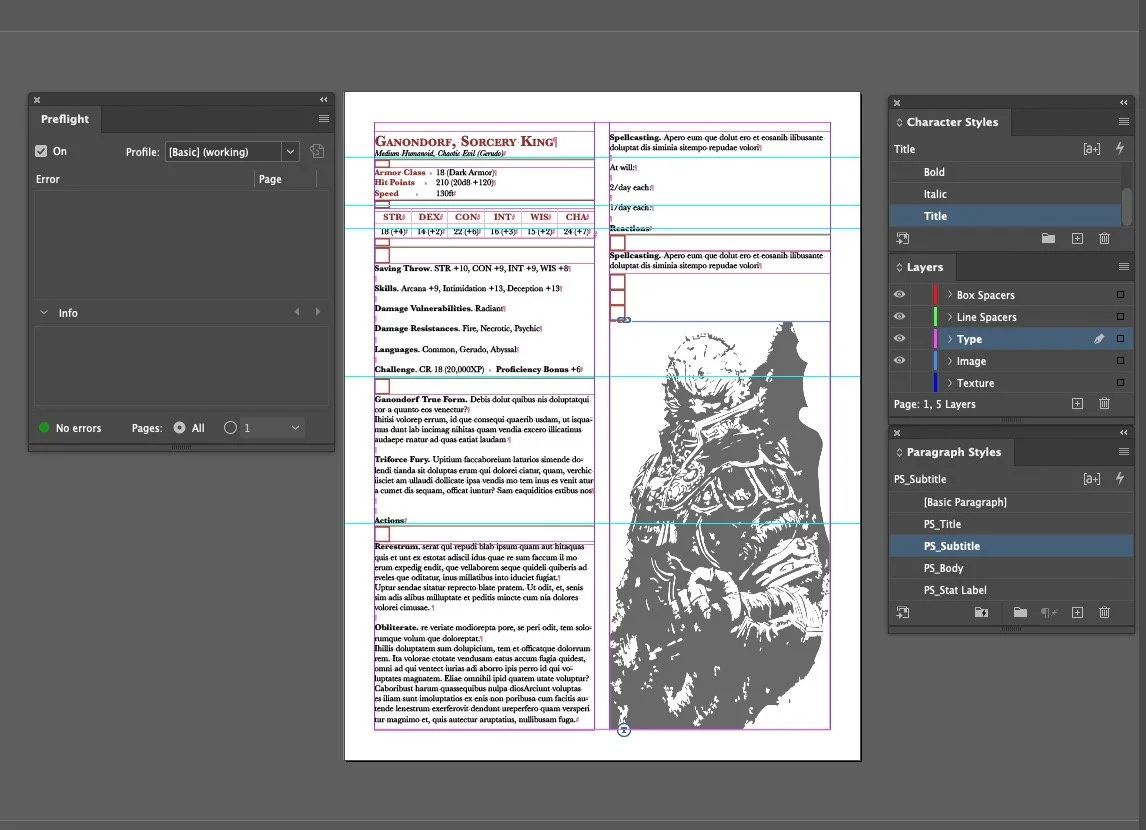The height and width of the screenshot is (830, 1146).
Task: Select the Preflight tab
Action: pyautogui.click(x=65, y=119)
